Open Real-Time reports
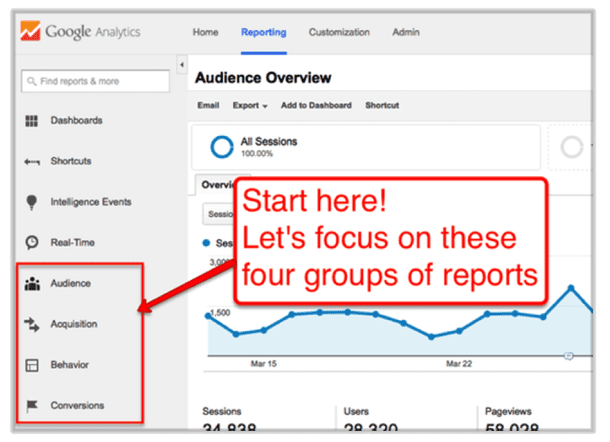Image resolution: width=610 pixels, height=442 pixels. 73,243
